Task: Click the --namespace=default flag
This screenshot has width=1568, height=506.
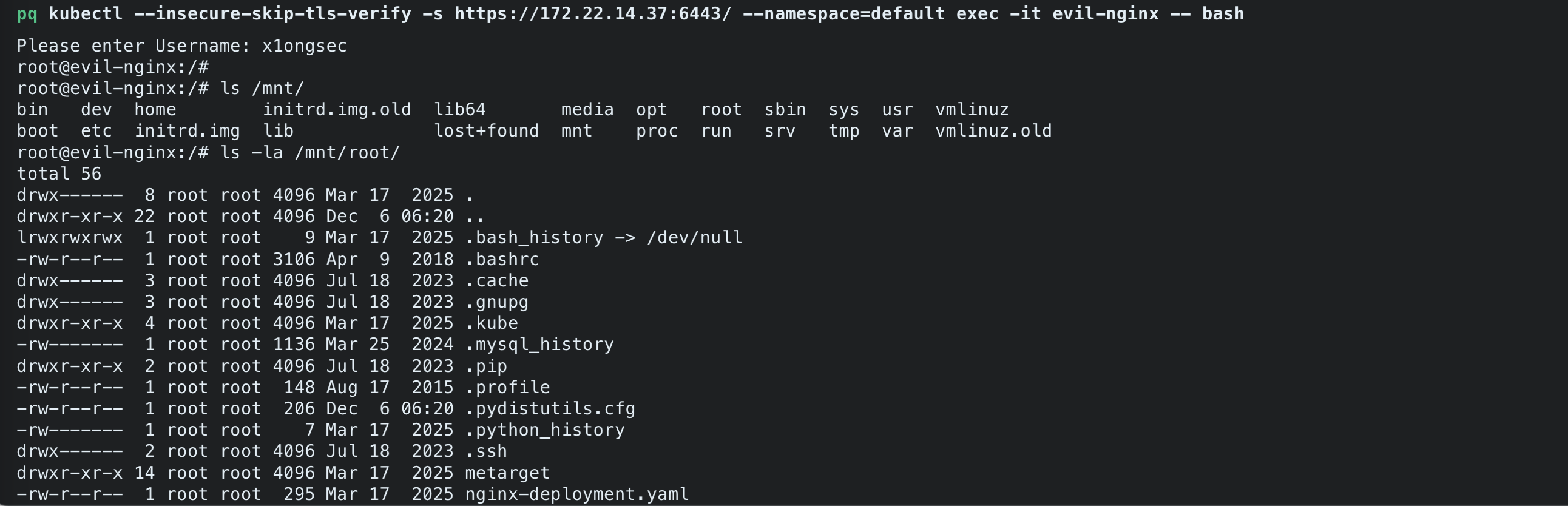Action: [843, 13]
